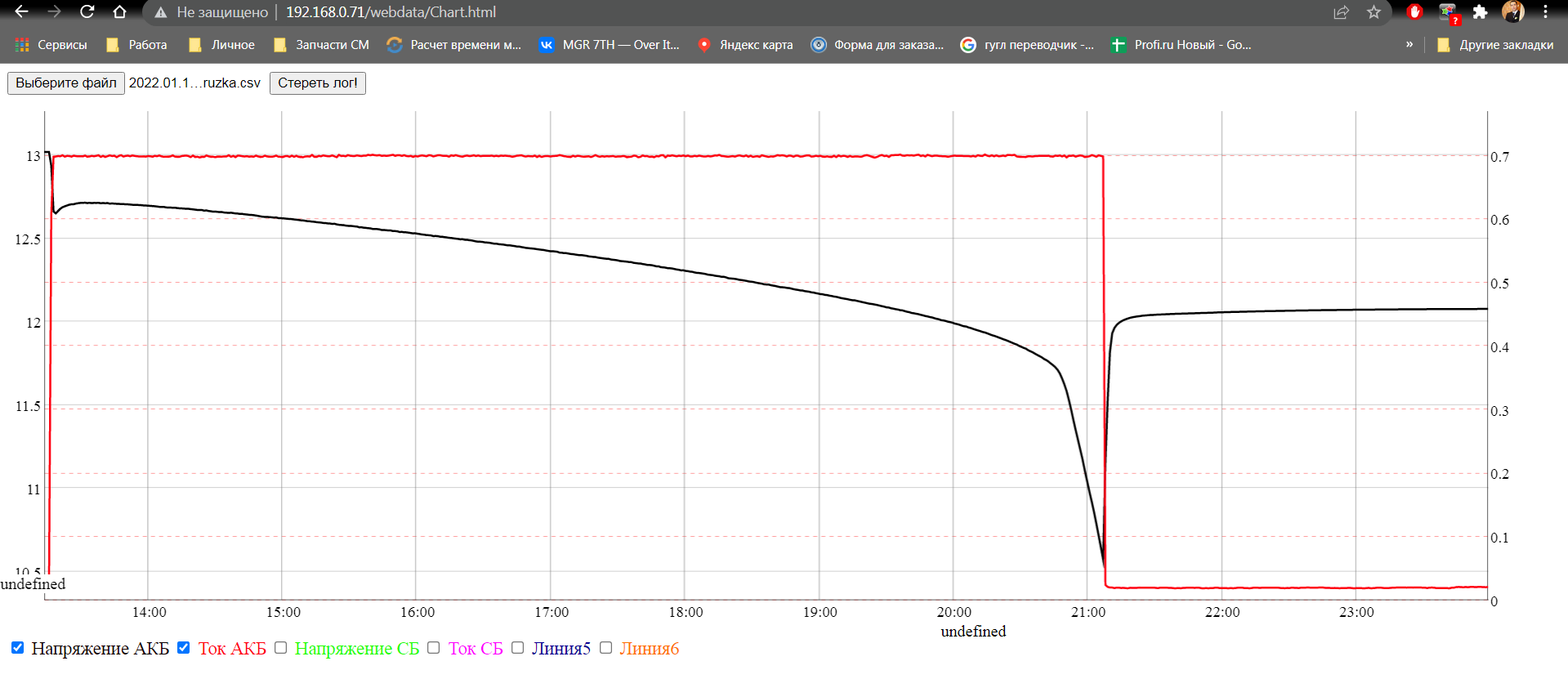The height and width of the screenshot is (679, 1568).
Task: Click Выберите файл button
Action: point(66,83)
